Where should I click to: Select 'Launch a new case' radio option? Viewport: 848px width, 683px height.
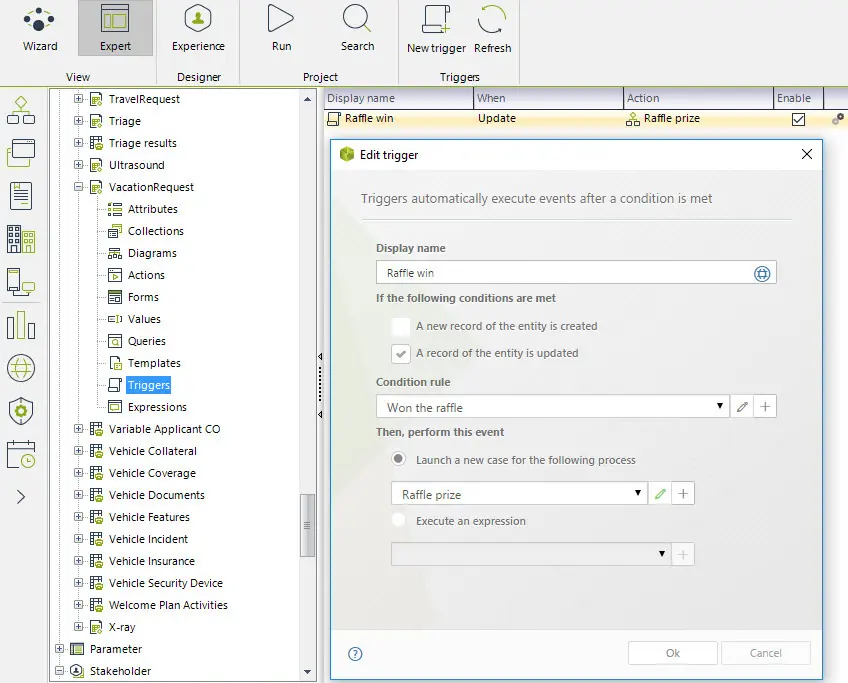(x=399, y=459)
